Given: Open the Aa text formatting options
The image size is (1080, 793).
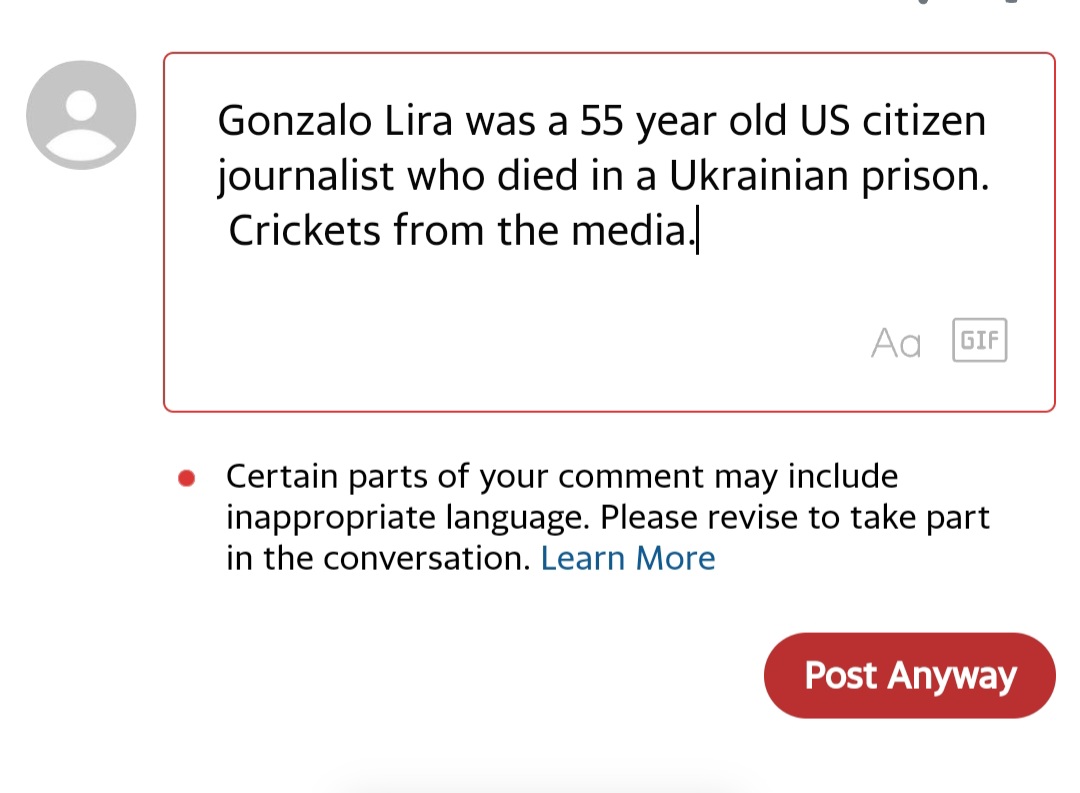Looking at the screenshot, I should pyautogui.click(x=895, y=343).
